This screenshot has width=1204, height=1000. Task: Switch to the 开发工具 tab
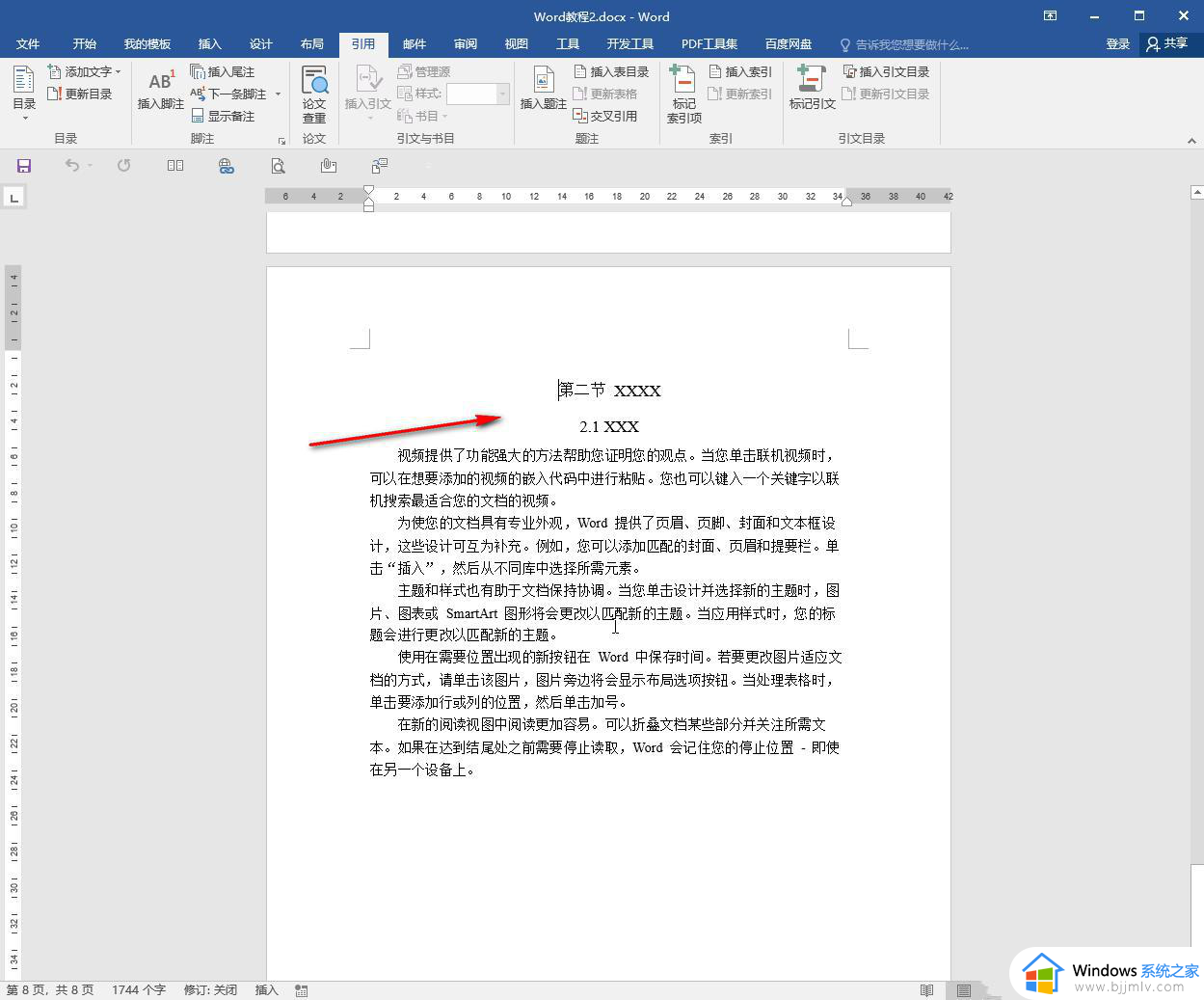pos(630,44)
